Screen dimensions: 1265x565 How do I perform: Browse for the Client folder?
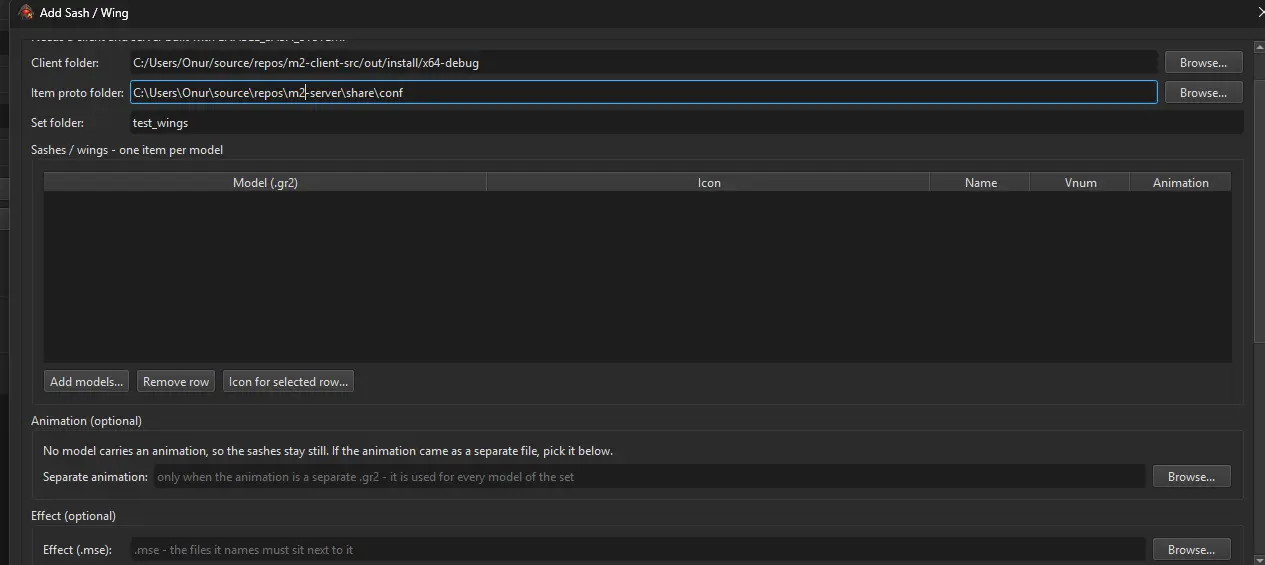point(1203,62)
